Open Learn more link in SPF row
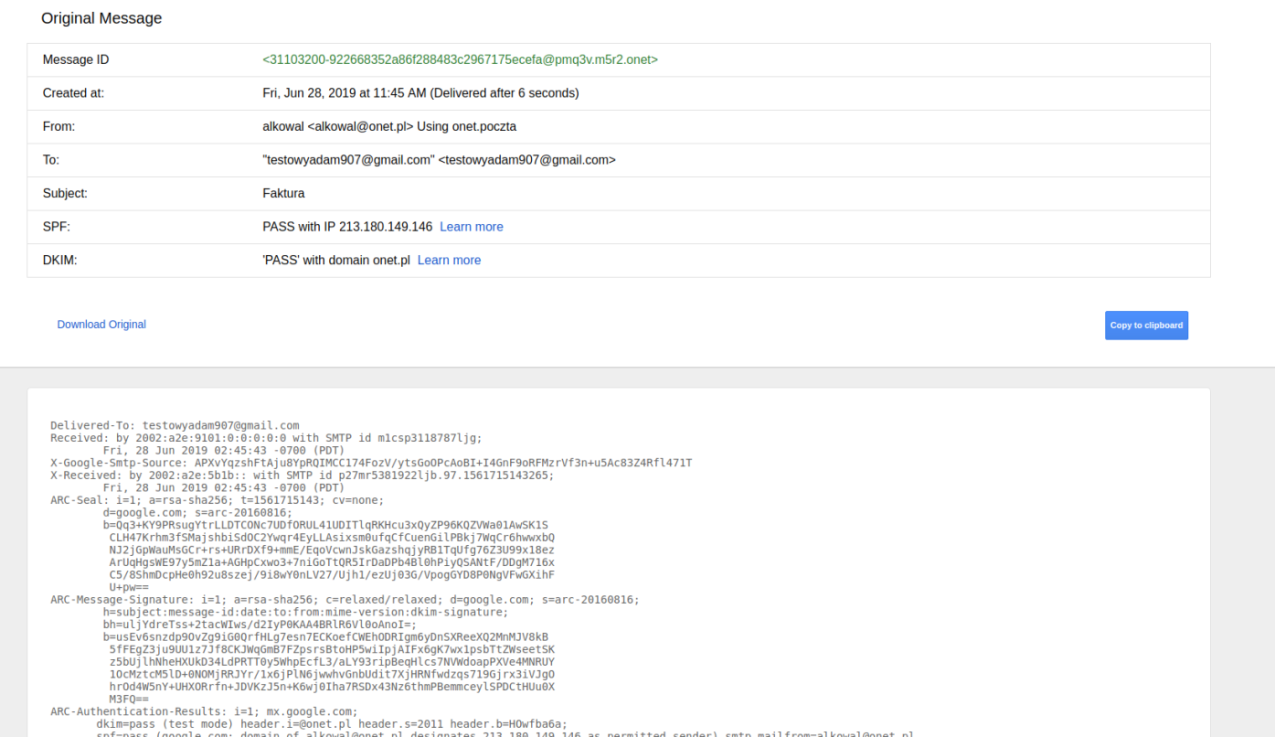The width and height of the screenshot is (1275, 737). [x=471, y=227]
